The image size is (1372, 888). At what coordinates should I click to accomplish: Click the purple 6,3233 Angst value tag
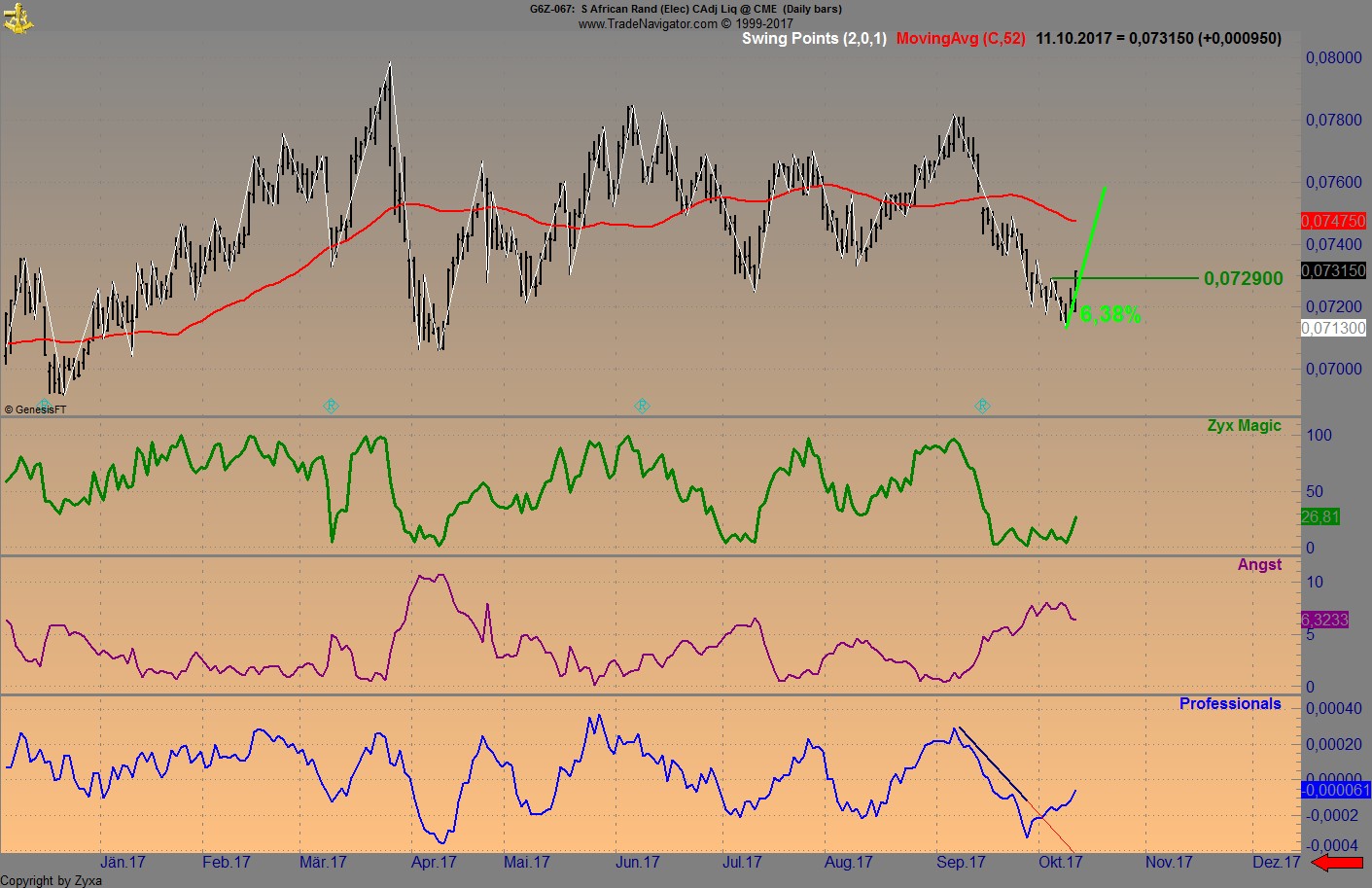pos(1324,620)
